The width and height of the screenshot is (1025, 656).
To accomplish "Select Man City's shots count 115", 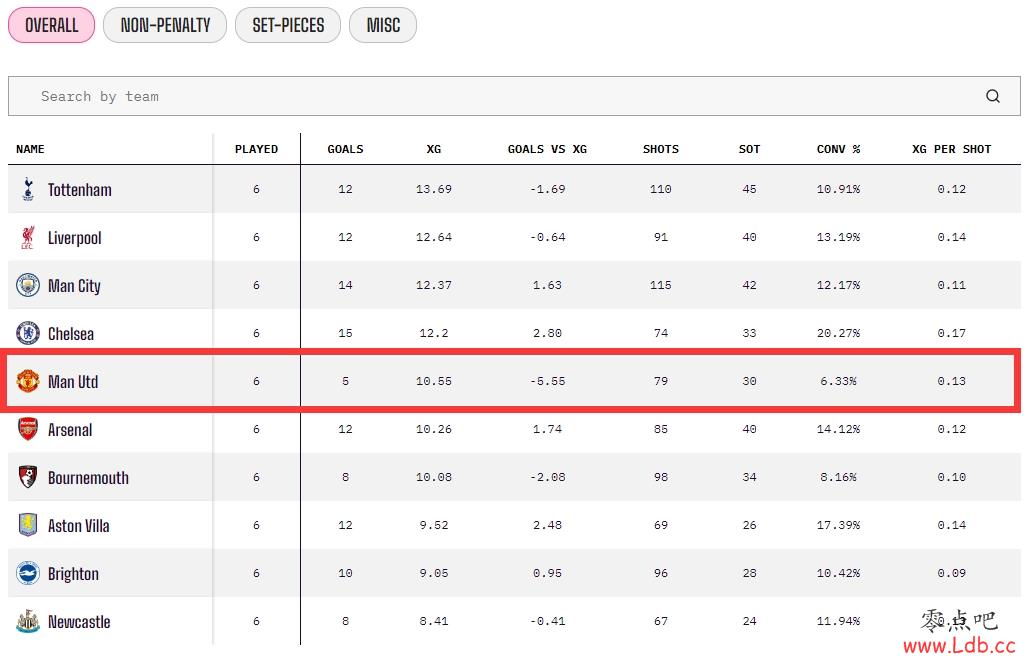I will pos(660,286).
